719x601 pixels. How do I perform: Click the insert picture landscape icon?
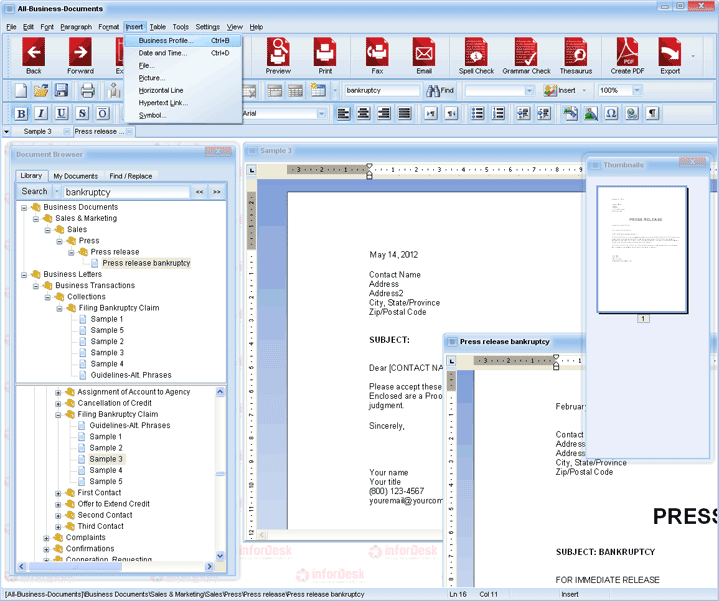[591, 113]
